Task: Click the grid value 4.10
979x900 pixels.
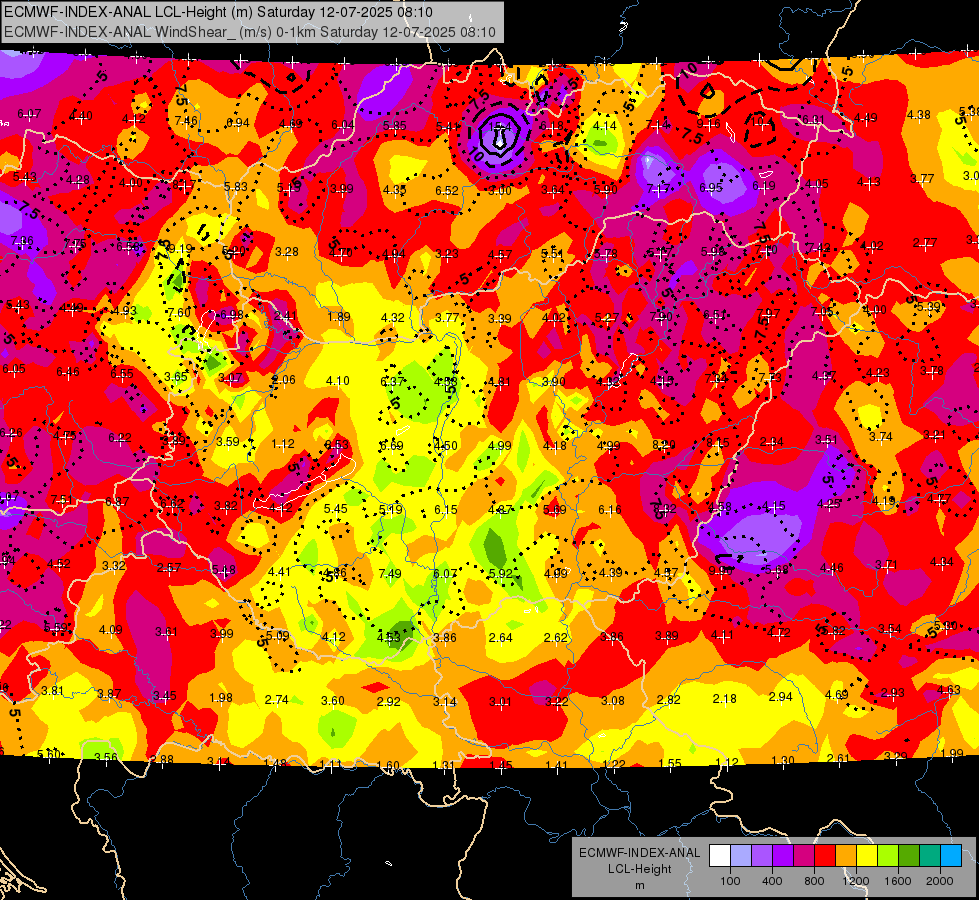Action: (338, 380)
